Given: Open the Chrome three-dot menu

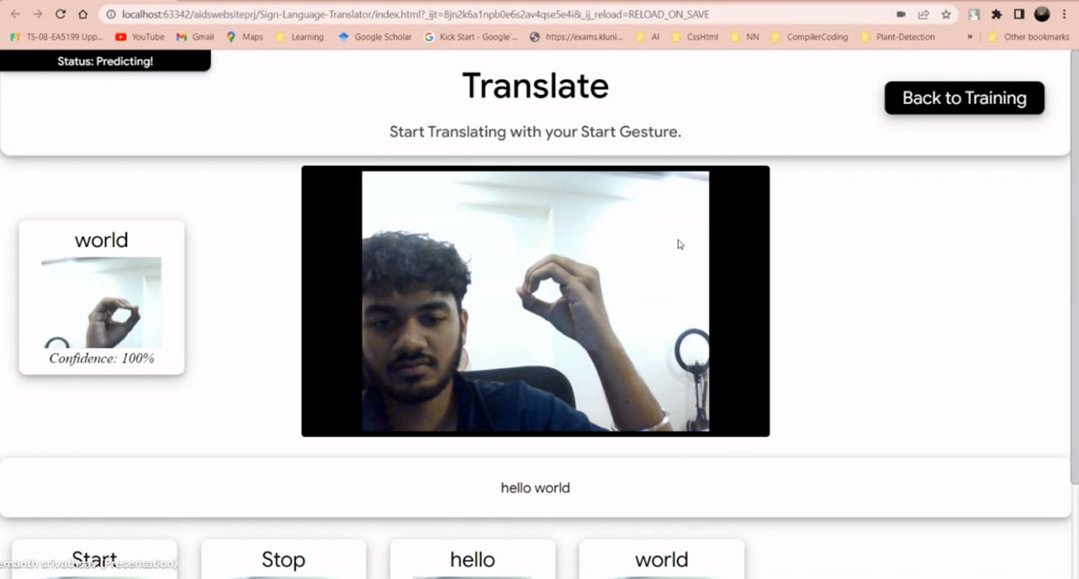Looking at the screenshot, I should tap(1064, 14).
